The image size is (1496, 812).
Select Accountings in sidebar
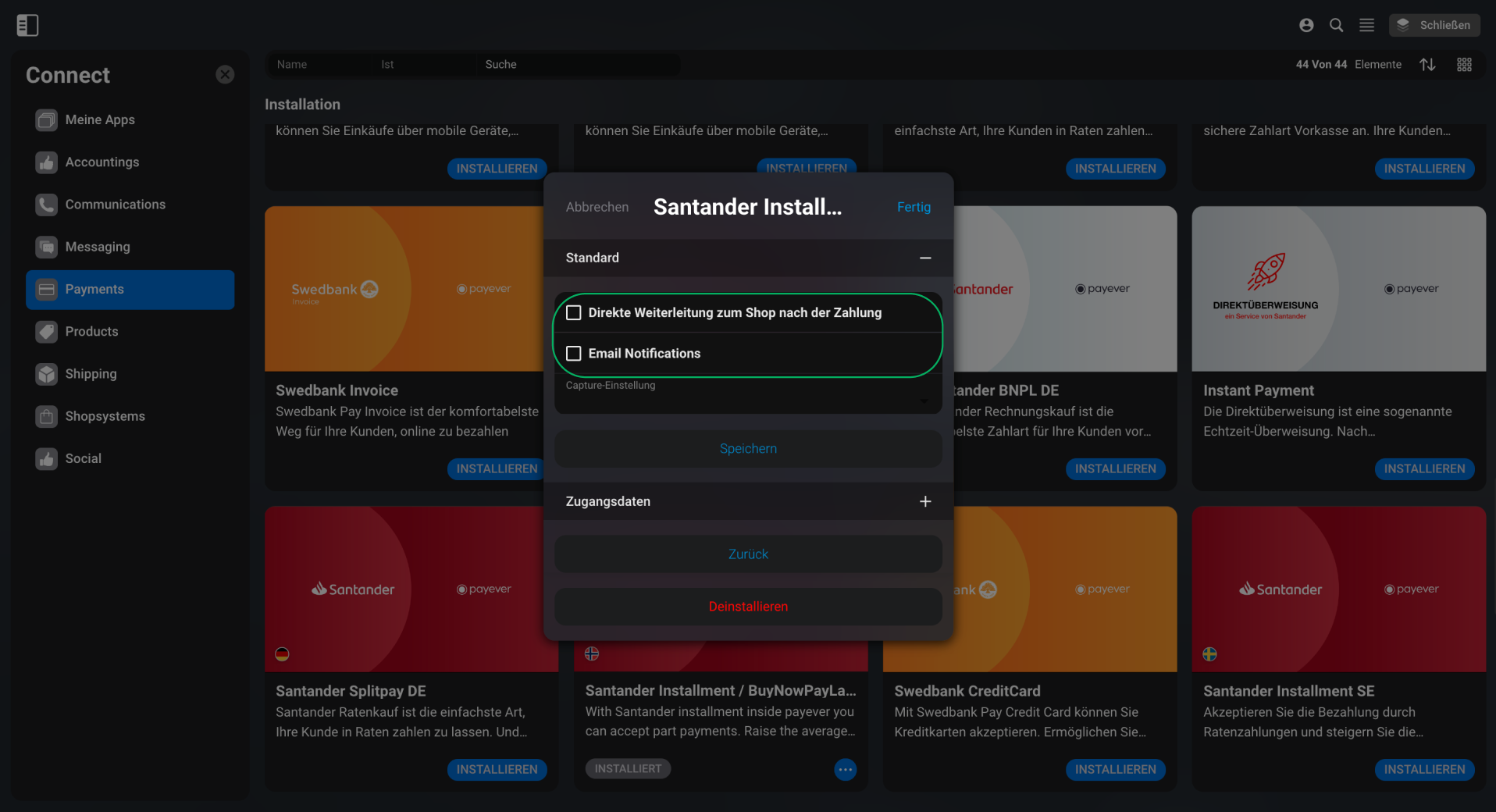click(130, 162)
